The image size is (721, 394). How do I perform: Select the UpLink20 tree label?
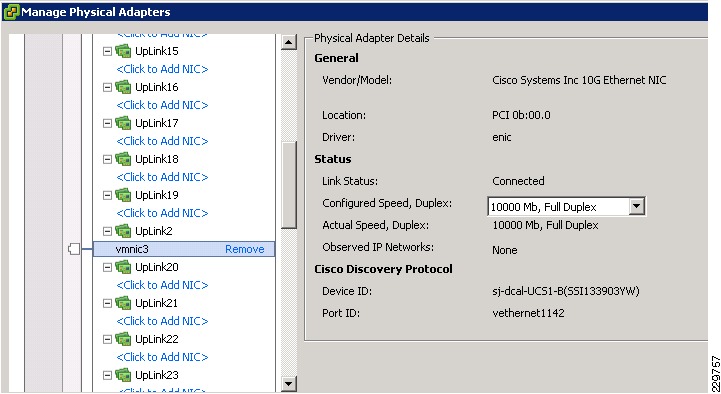(156, 267)
